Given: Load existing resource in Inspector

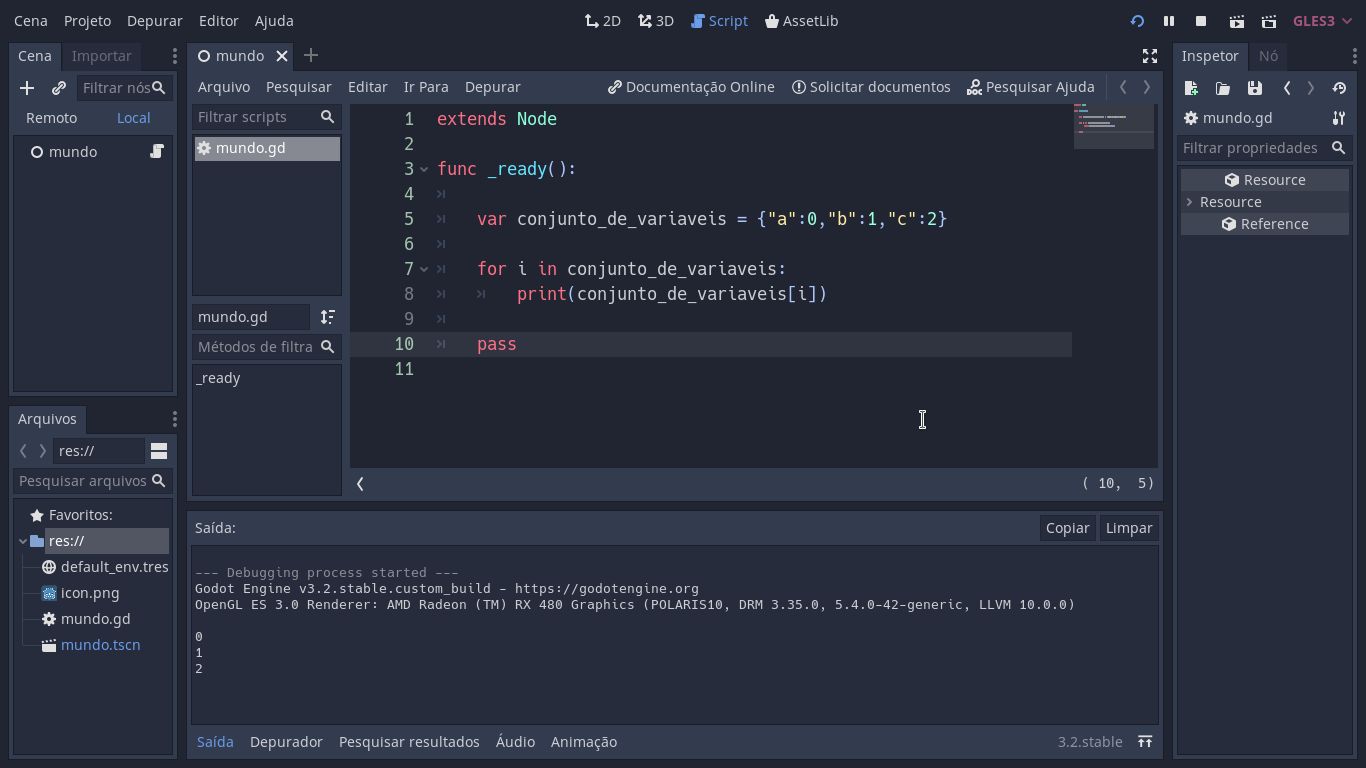Looking at the screenshot, I should pos(1223,88).
